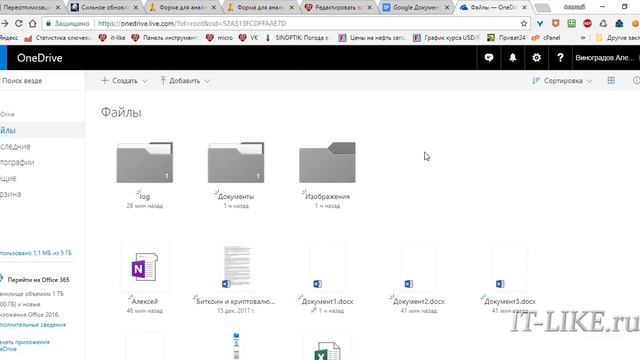Viewport: 640px width, 360px height.
Task: Click Перейти на Office 365
Action: 38,280
